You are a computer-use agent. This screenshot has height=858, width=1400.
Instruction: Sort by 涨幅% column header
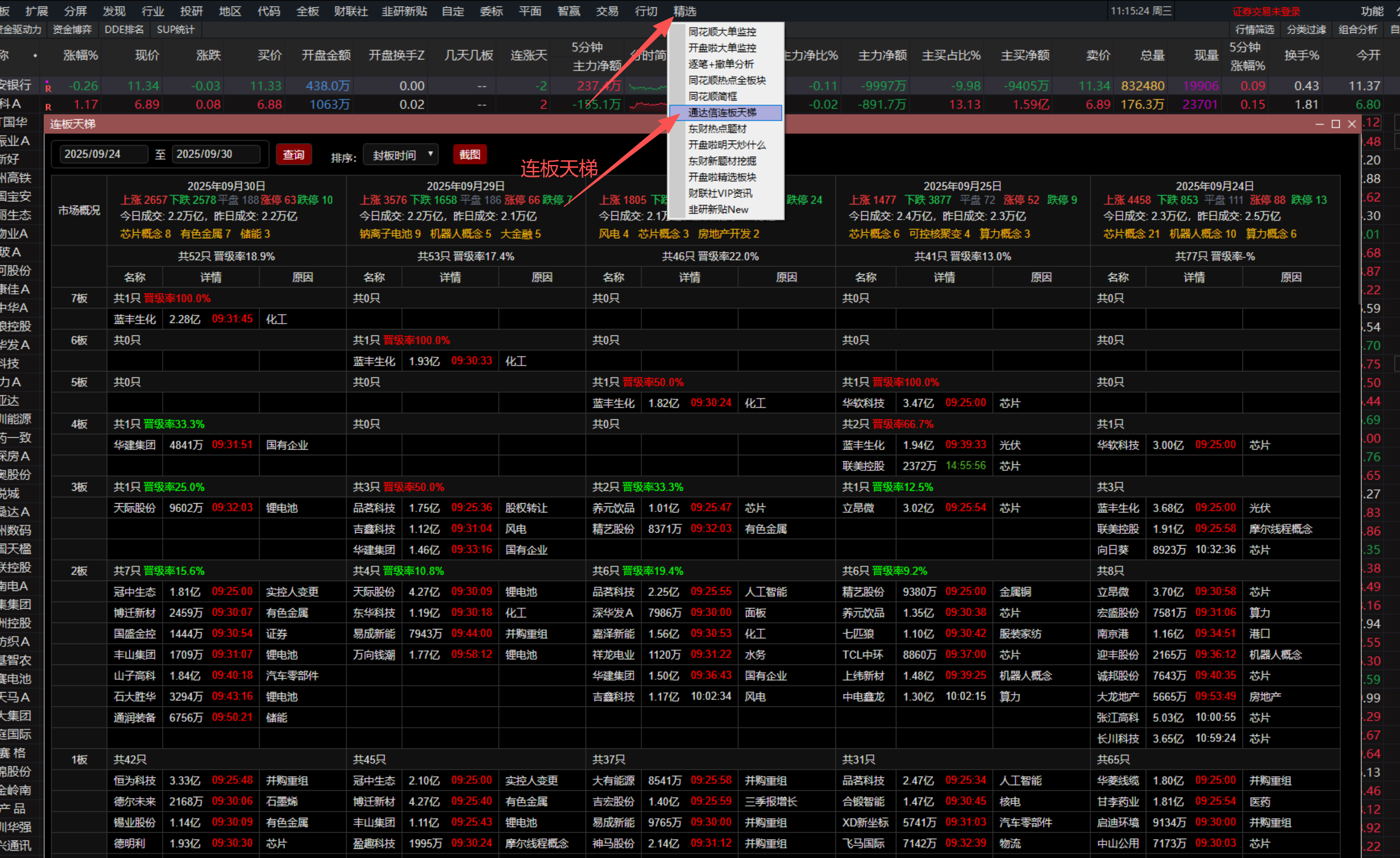[x=80, y=55]
